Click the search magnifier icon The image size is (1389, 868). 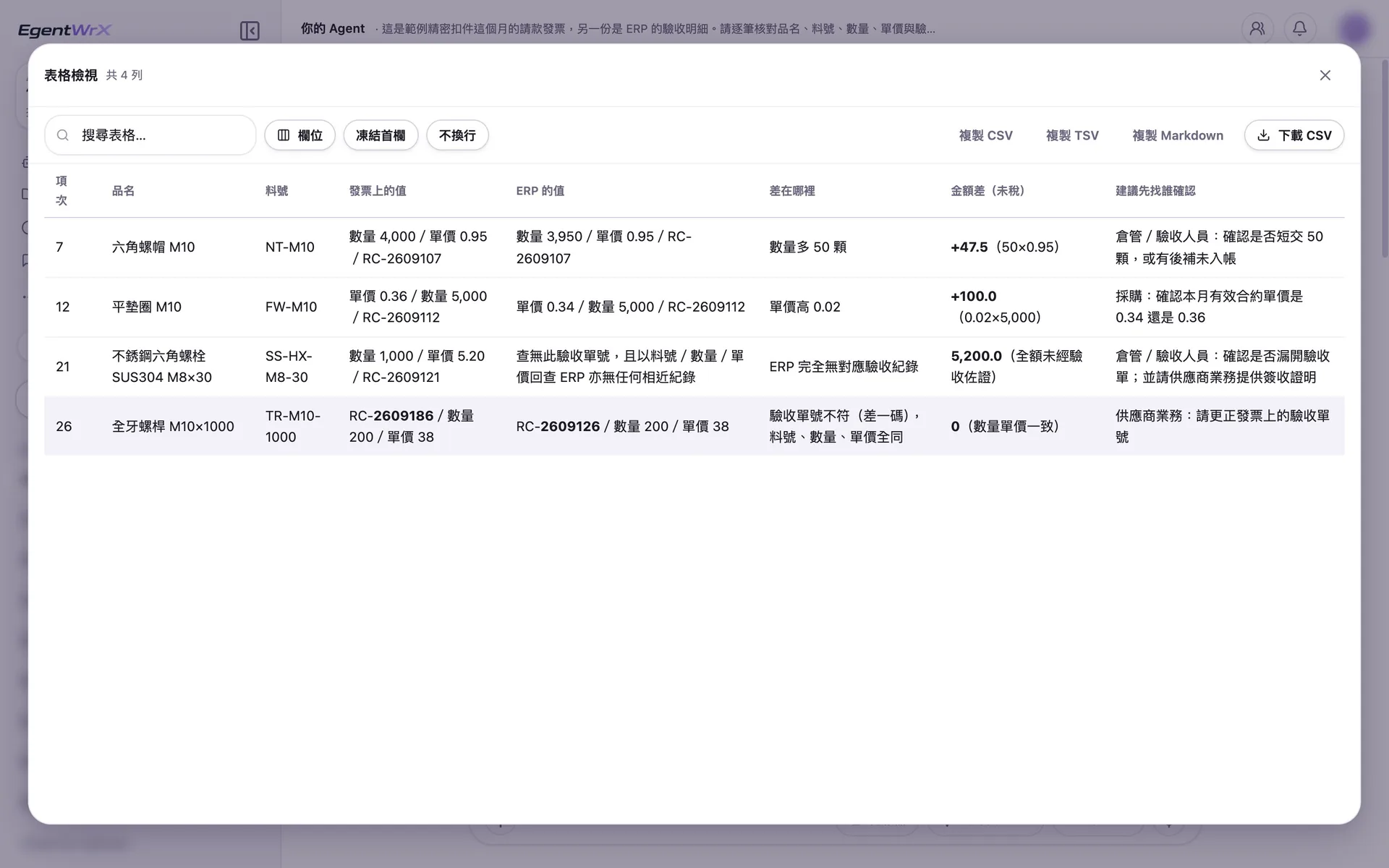coord(63,135)
